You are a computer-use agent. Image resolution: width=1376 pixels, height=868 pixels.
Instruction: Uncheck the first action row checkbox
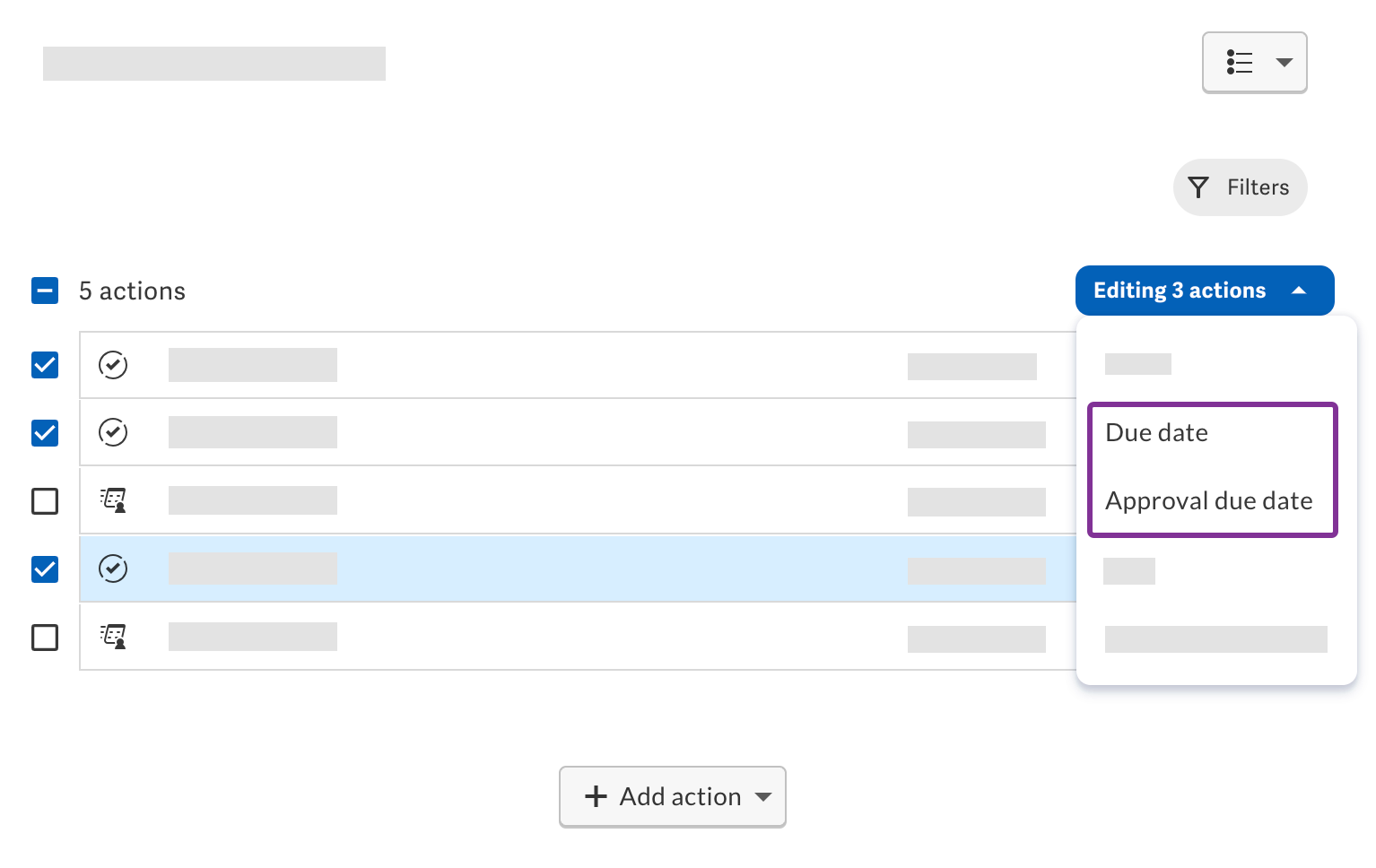pos(45,365)
